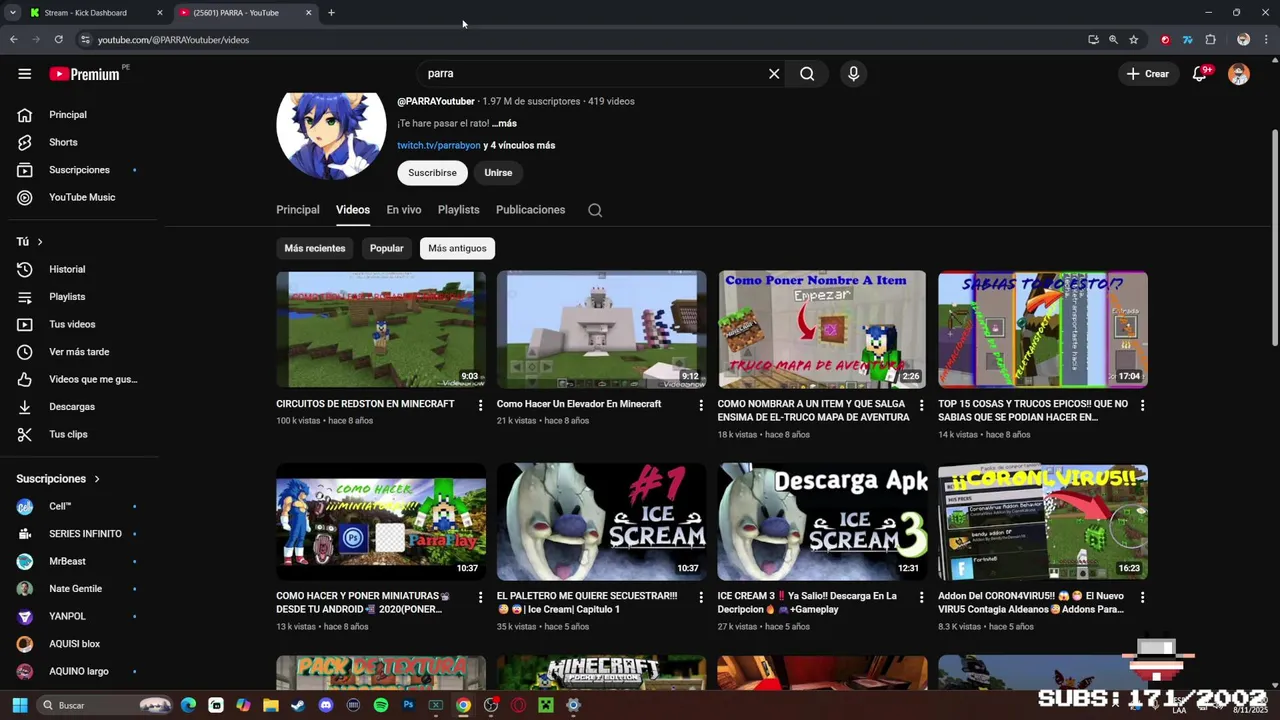The width and height of the screenshot is (1280, 720).
Task: Expand channel description with ...más
Action: pos(504,124)
